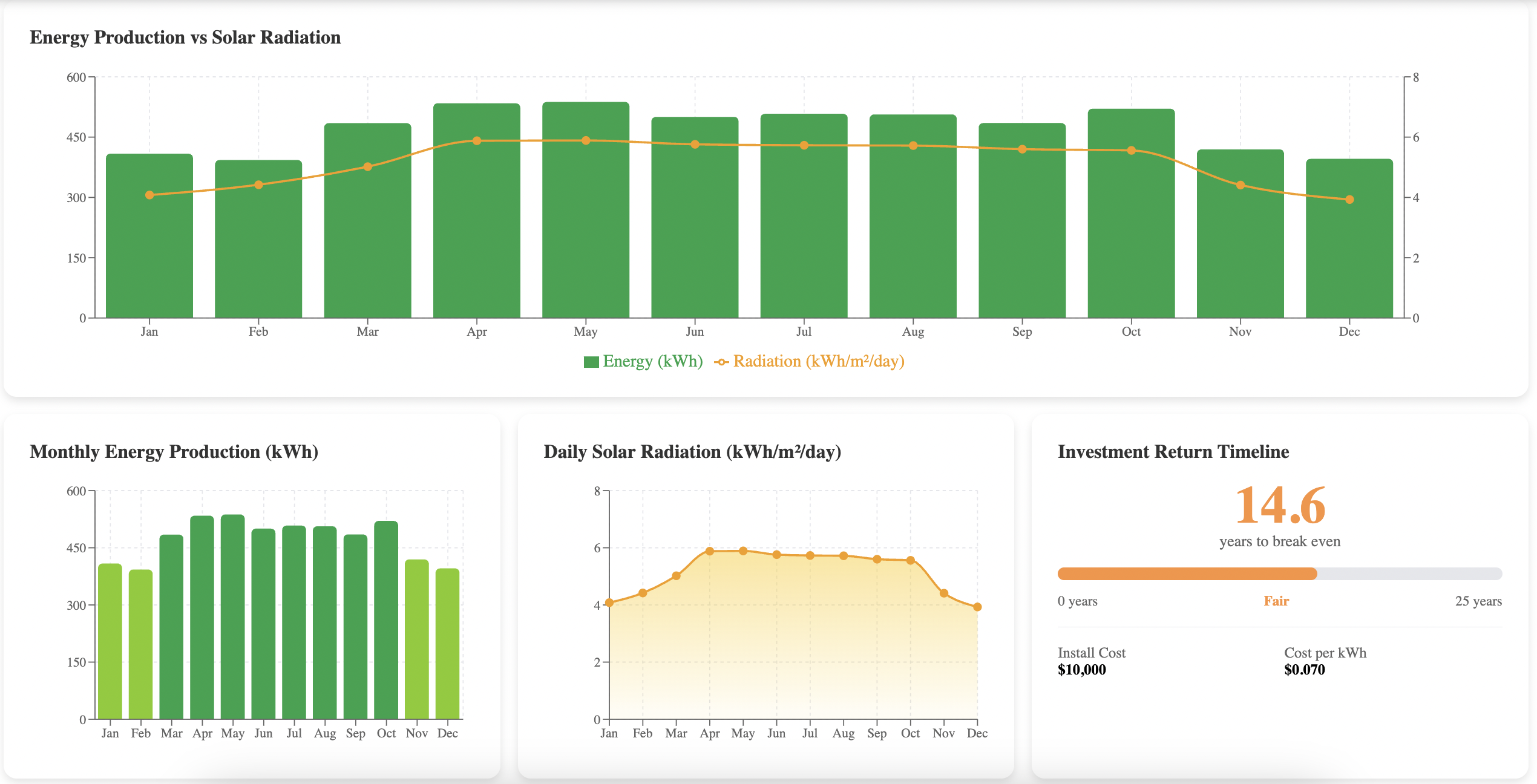Viewport: 1537px width, 784px height.
Task: Click the Fair rating label
Action: point(1276,601)
